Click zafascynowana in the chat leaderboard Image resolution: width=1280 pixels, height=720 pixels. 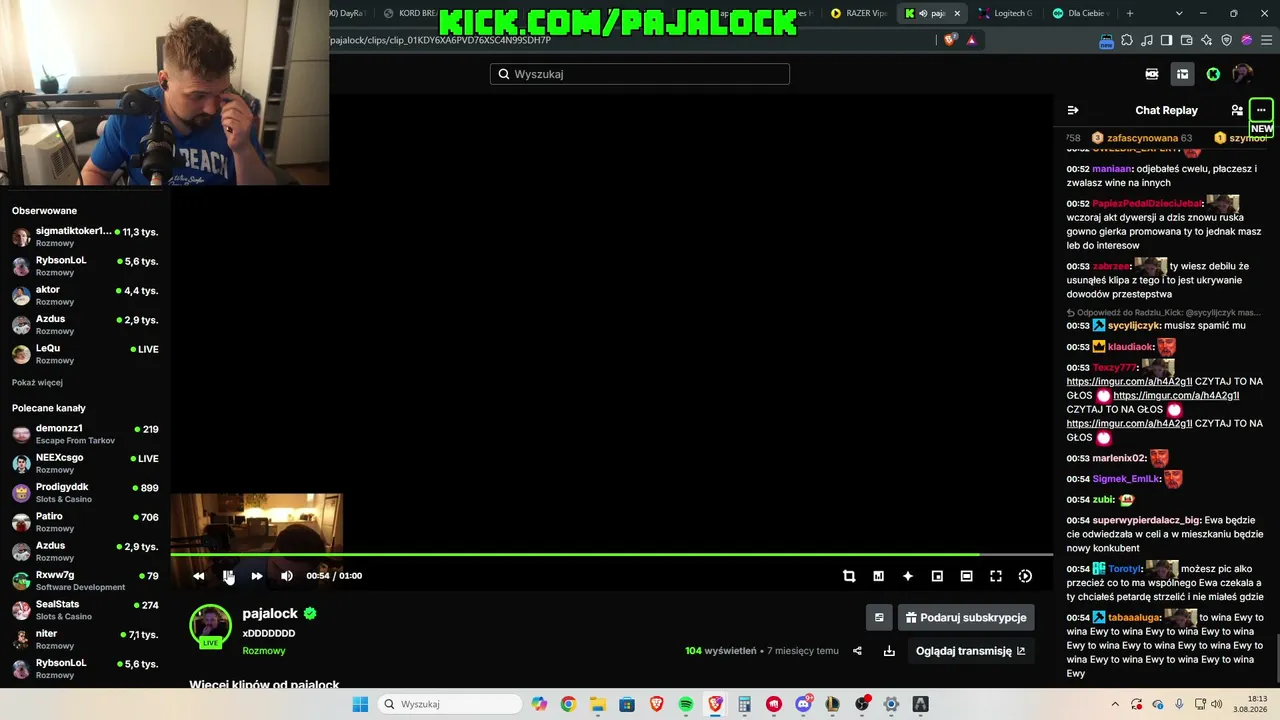pyautogui.click(x=1142, y=138)
